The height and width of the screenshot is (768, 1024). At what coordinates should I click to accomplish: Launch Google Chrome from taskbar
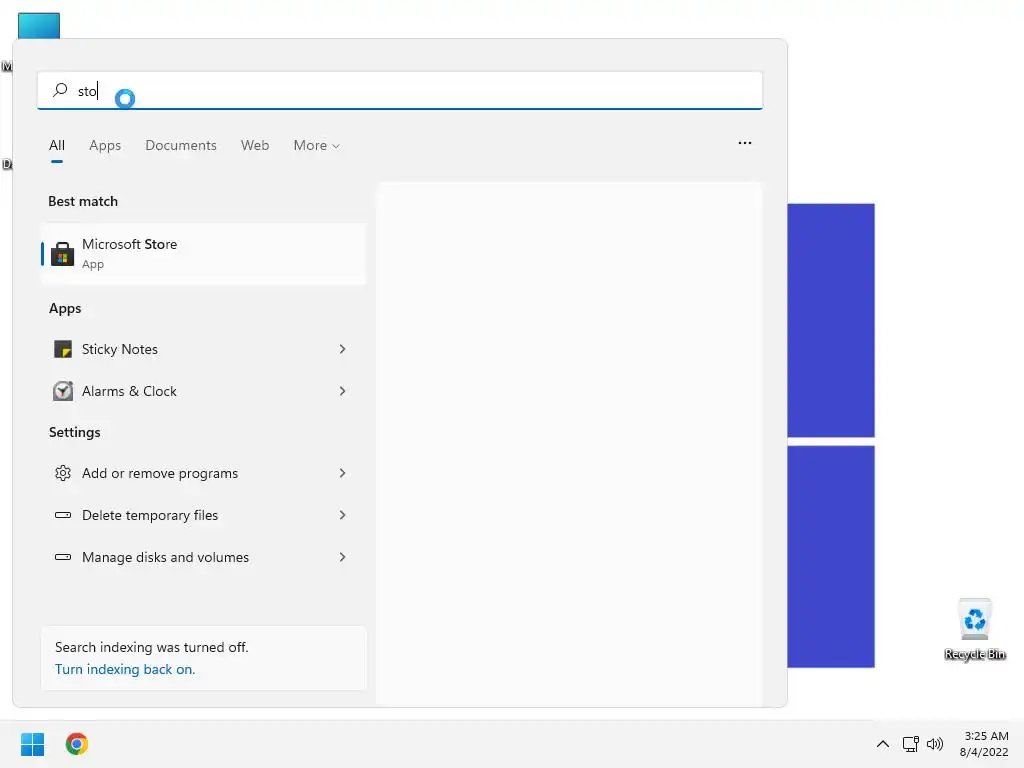pos(76,744)
